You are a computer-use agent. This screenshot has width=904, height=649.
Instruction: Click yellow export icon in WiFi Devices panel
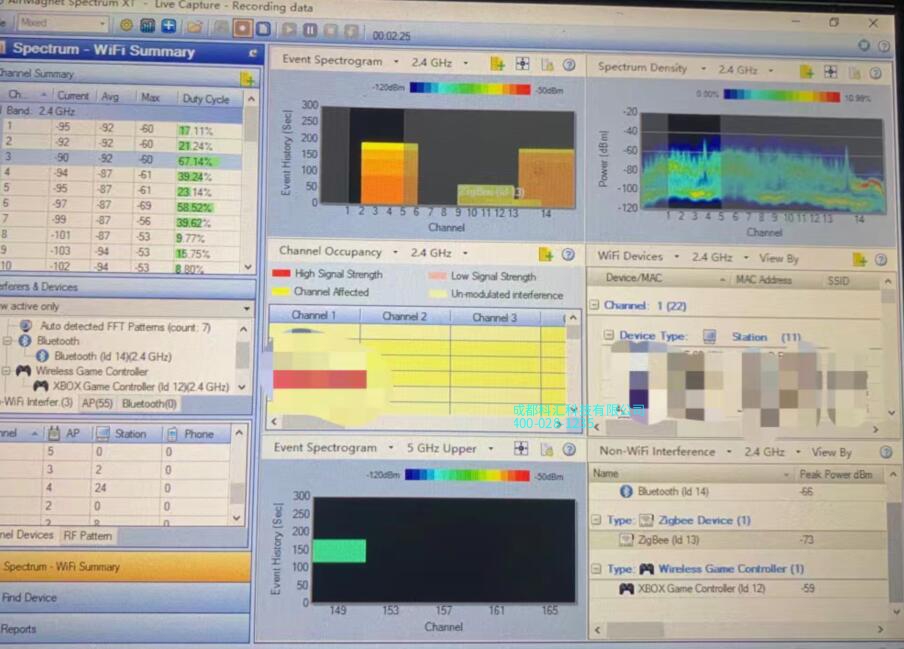tap(859, 259)
